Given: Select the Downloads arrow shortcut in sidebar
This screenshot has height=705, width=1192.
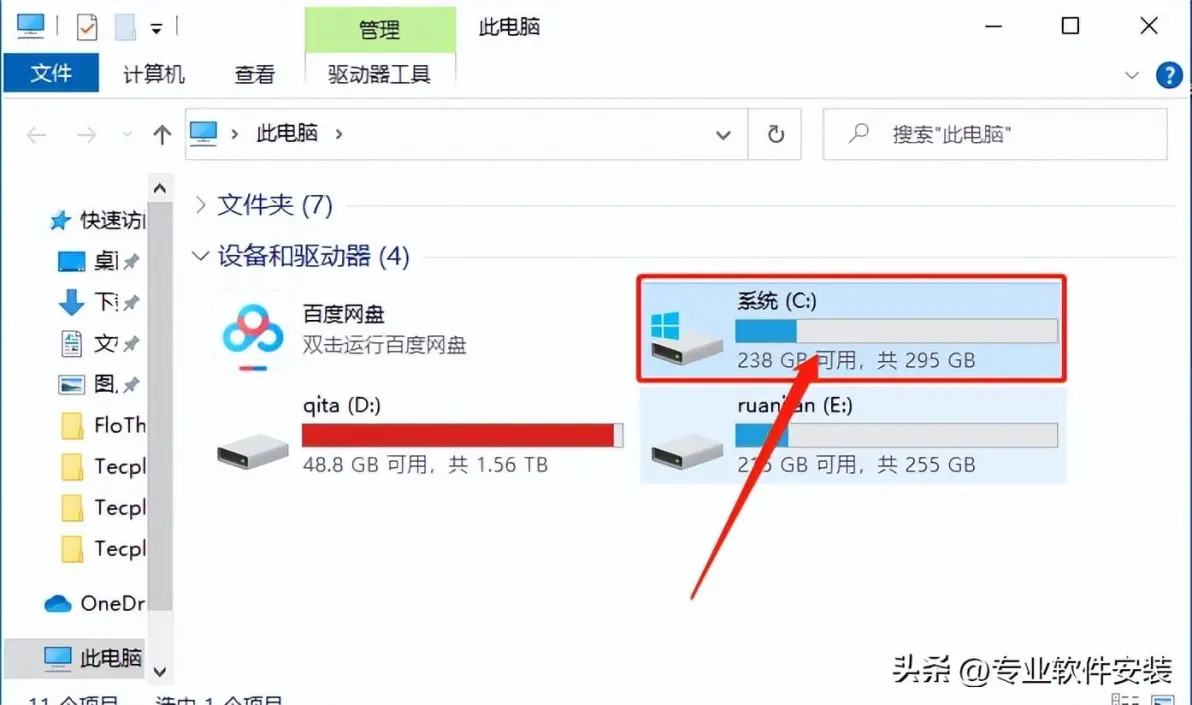Looking at the screenshot, I should 71,302.
